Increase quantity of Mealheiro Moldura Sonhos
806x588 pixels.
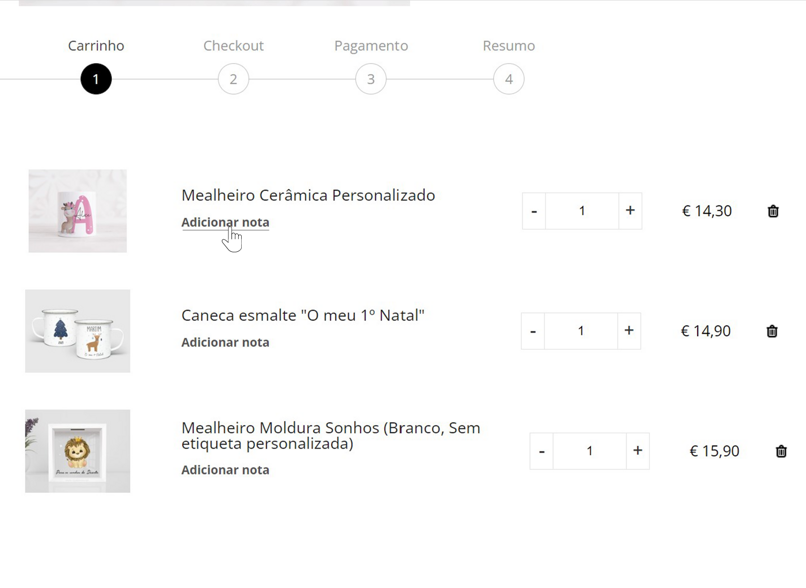637,451
